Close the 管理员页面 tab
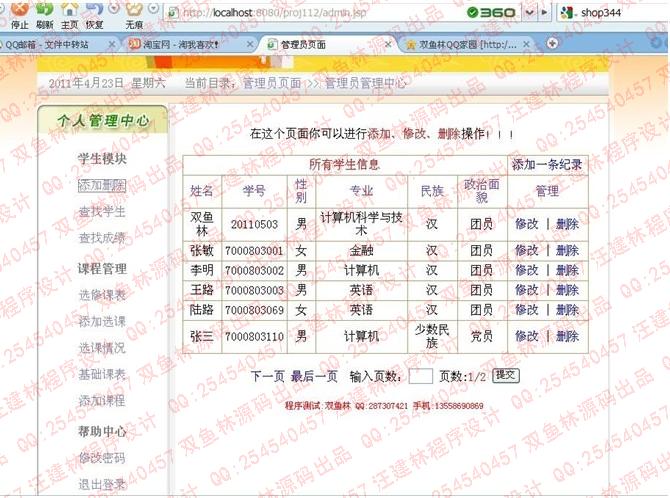 point(388,44)
